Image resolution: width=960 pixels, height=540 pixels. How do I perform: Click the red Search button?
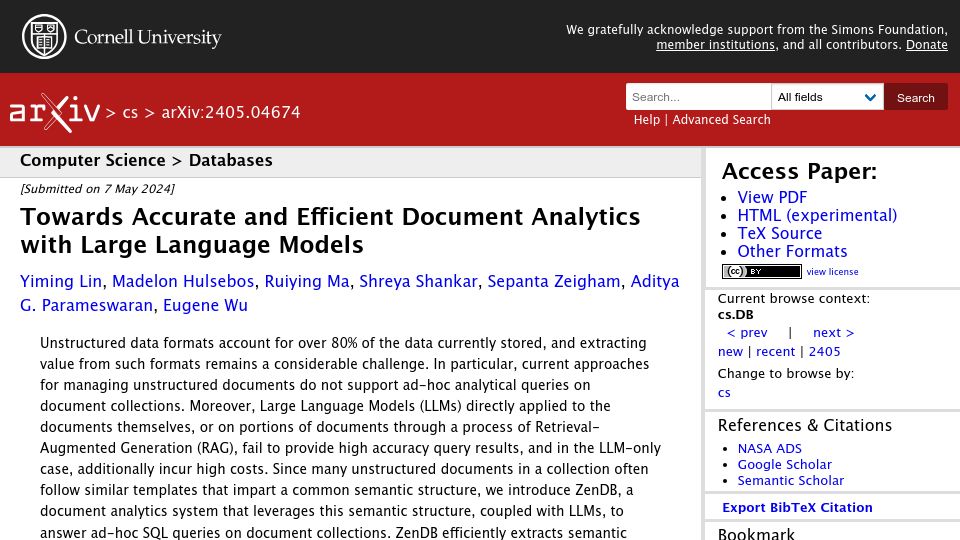(915, 97)
